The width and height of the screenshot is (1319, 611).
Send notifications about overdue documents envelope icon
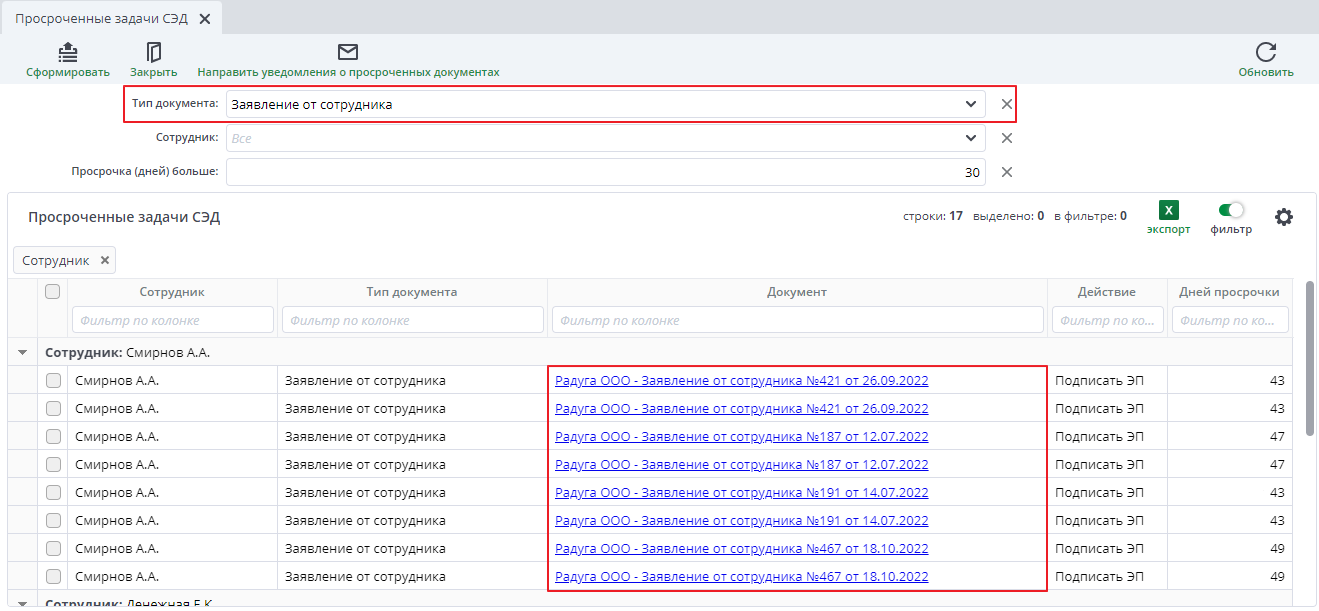coord(347,52)
